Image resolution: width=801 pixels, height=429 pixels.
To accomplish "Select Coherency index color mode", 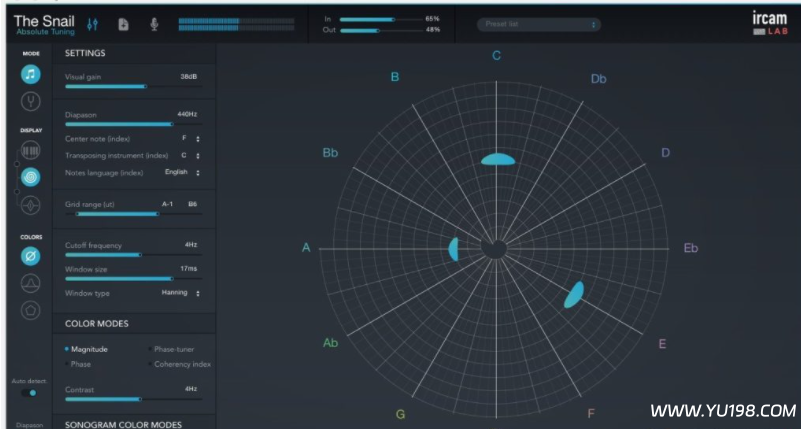I will tap(180, 364).
